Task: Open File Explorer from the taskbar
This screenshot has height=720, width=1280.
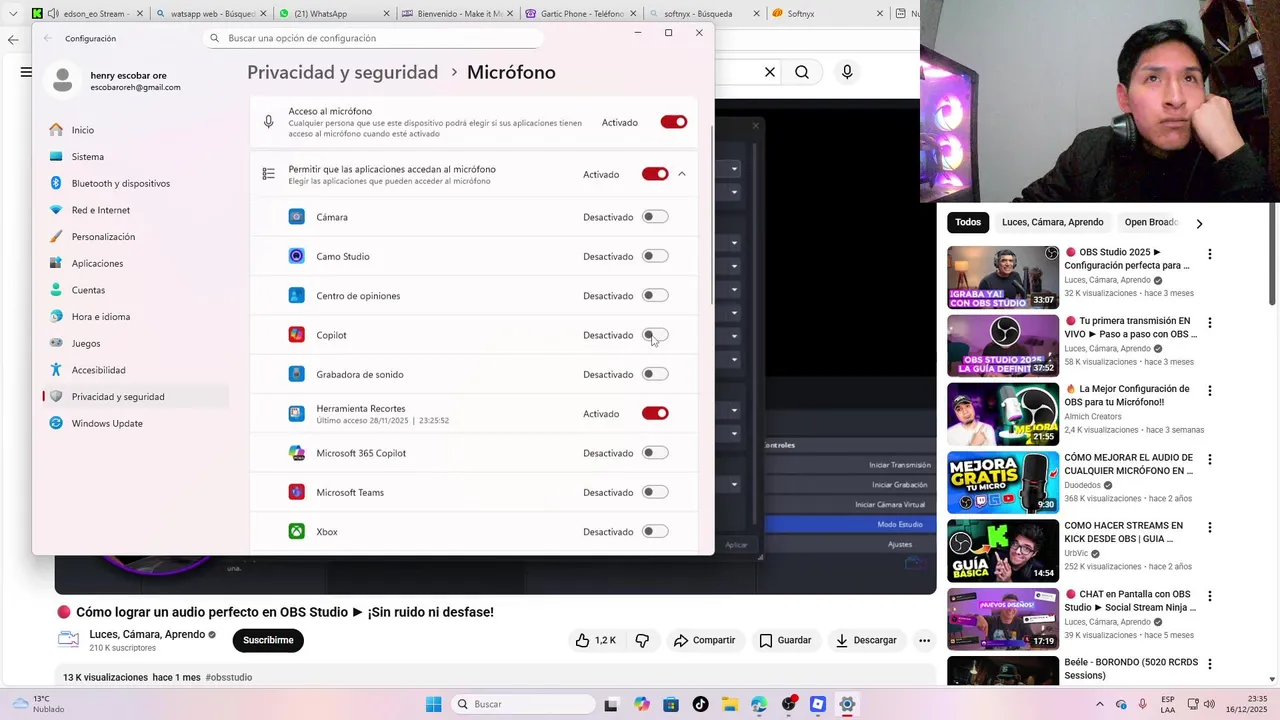Action: [x=730, y=704]
